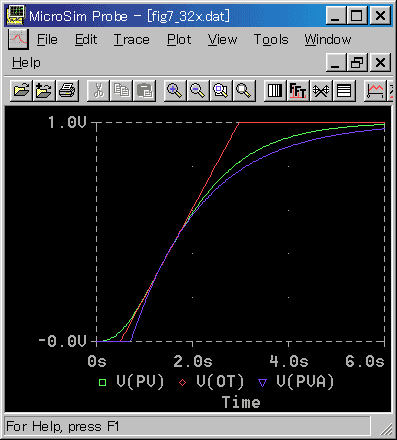Click the document curve icon in the menu bar
Screen dimensions: 397x440
(x=18, y=39)
